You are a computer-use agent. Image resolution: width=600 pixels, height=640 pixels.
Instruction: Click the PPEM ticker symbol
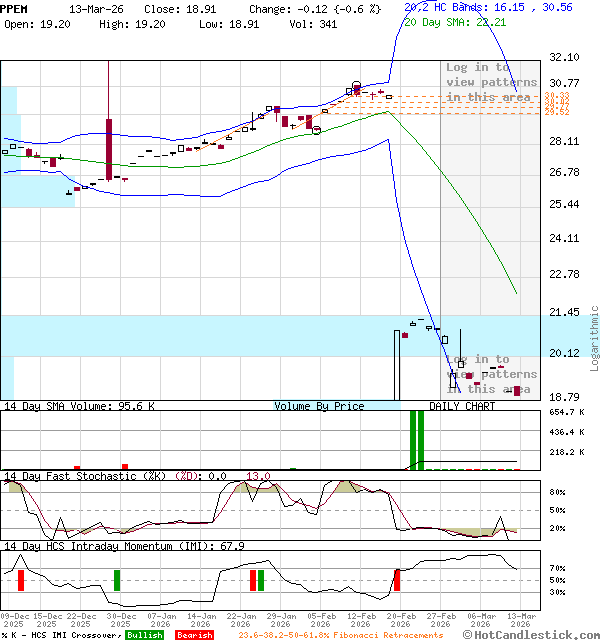pyautogui.click(x=15, y=8)
